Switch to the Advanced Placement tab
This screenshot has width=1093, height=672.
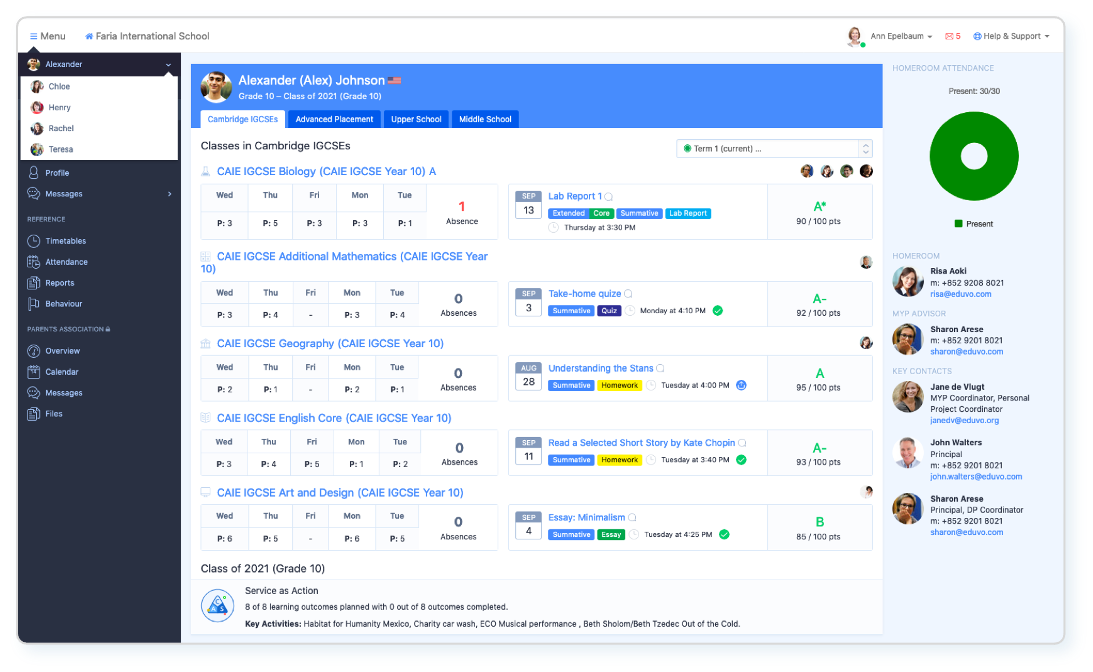[x=334, y=119]
